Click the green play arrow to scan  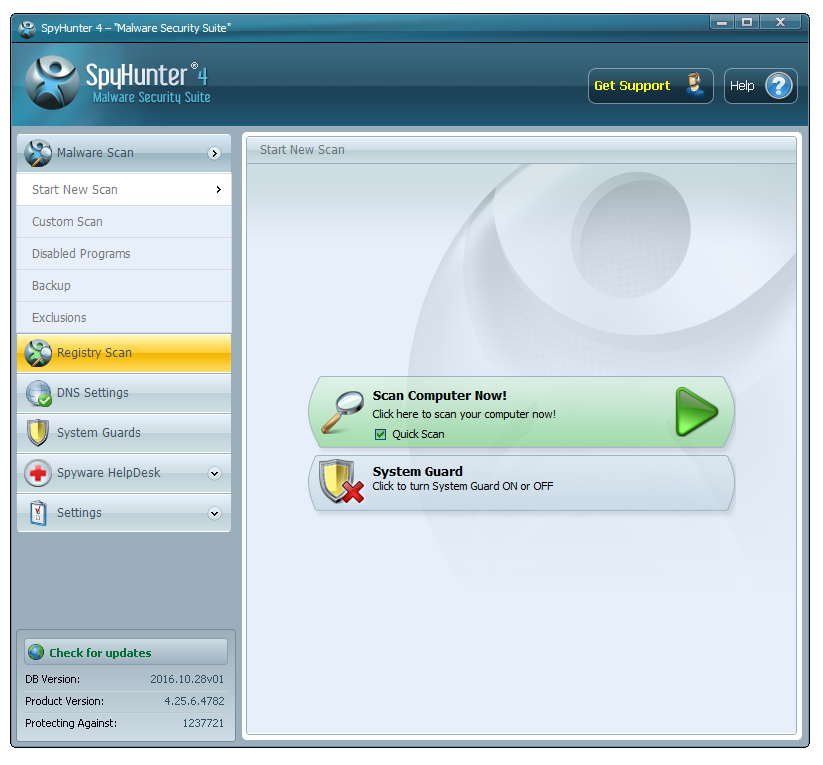click(696, 412)
